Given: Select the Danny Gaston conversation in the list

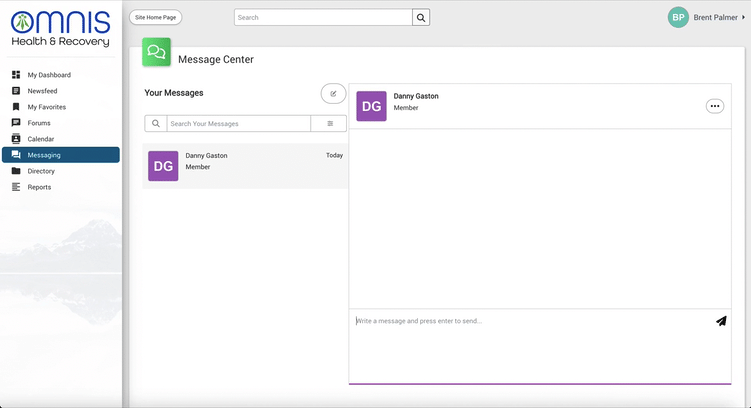Looking at the screenshot, I should (245, 165).
